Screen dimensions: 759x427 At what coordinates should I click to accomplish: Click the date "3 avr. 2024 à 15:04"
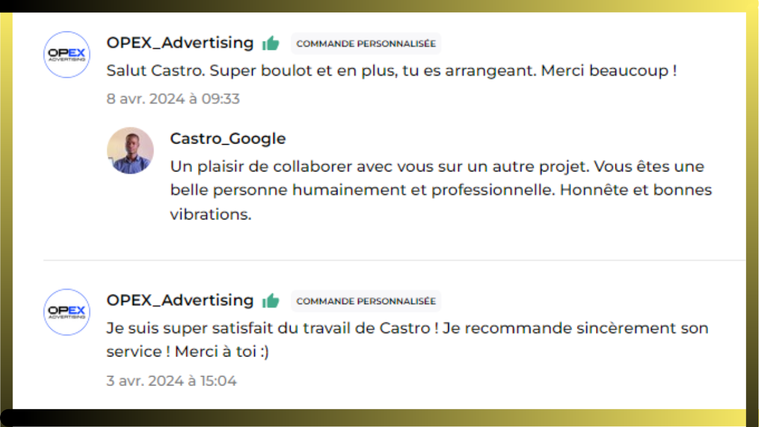point(171,380)
